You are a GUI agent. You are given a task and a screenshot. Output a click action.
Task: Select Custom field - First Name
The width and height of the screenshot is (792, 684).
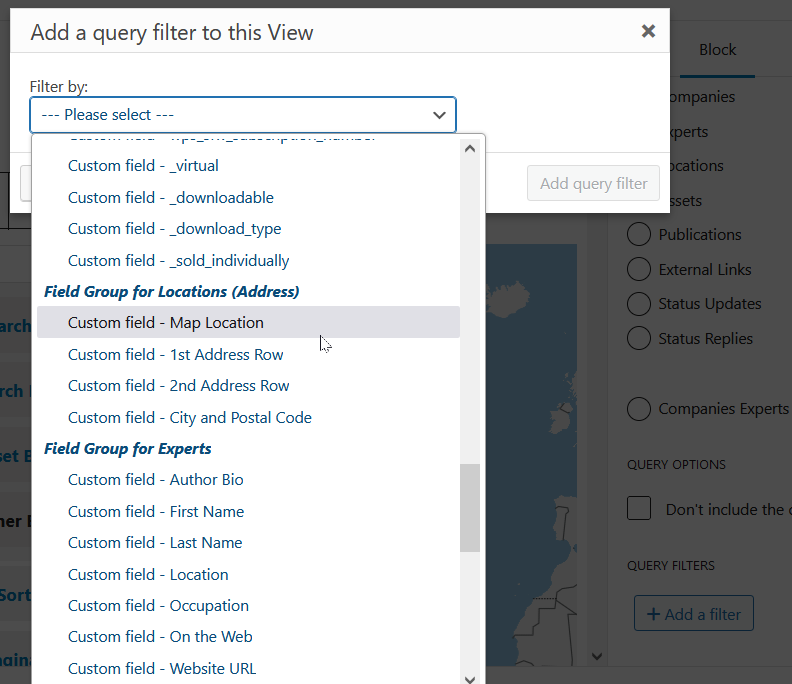pyautogui.click(x=248, y=512)
